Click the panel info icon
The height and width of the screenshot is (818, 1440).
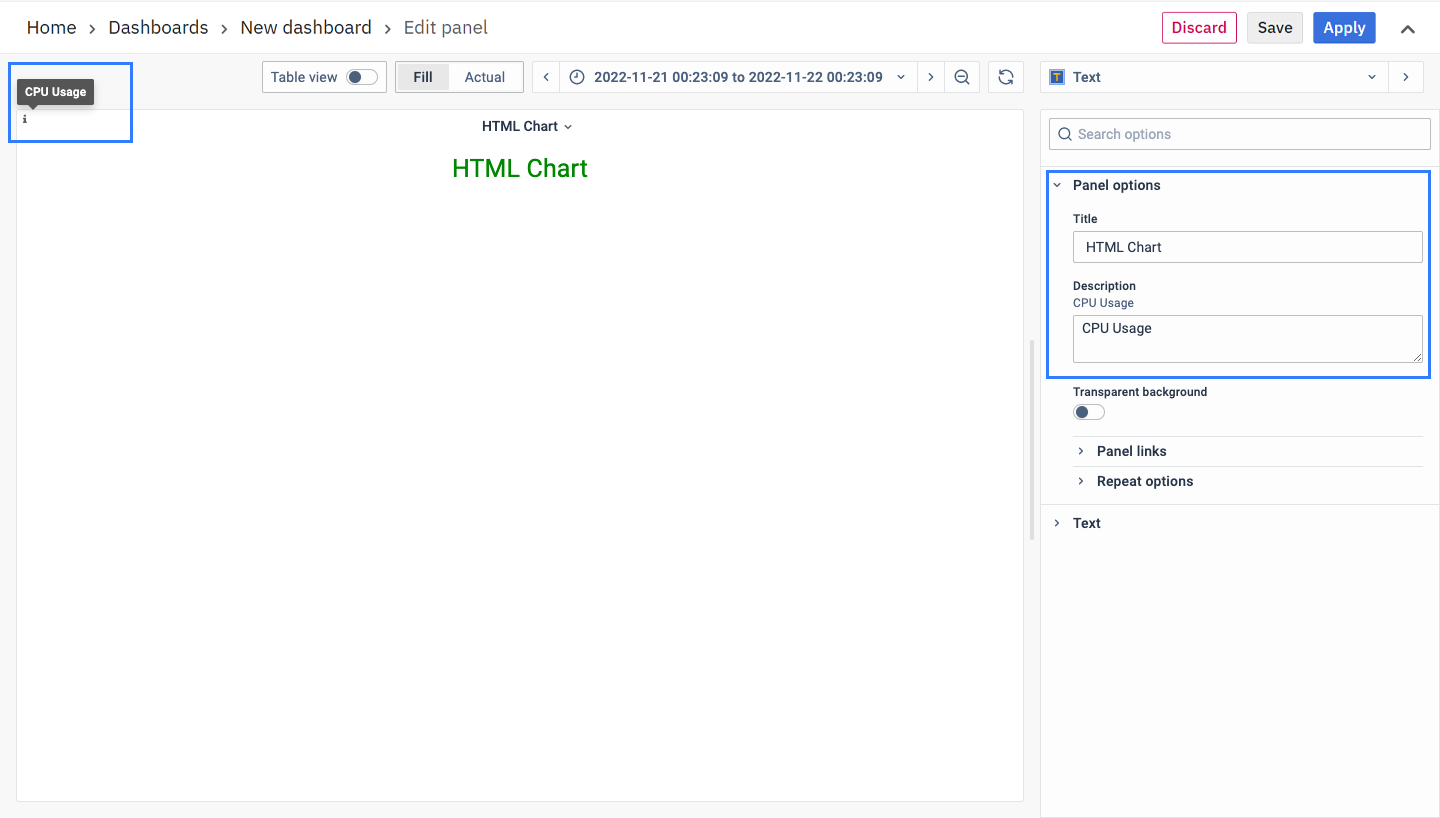tap(25, 119)
